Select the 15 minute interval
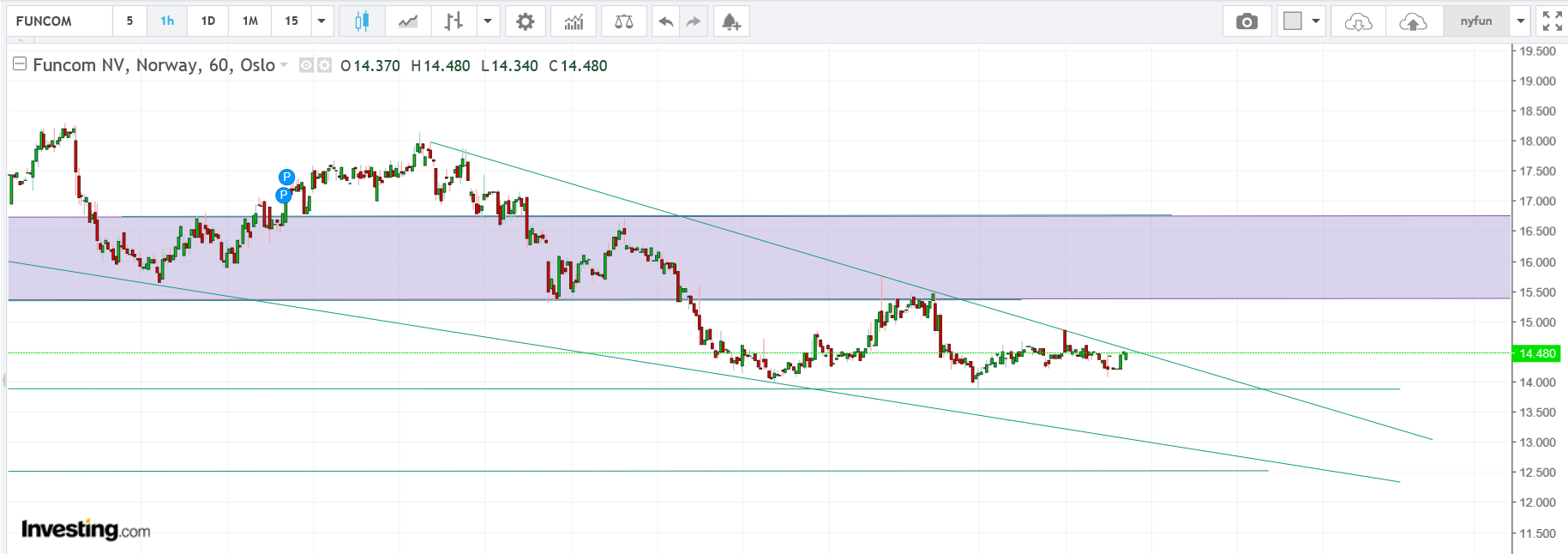This screenshot has height=554, width=1568. click(x=291, y=21)
